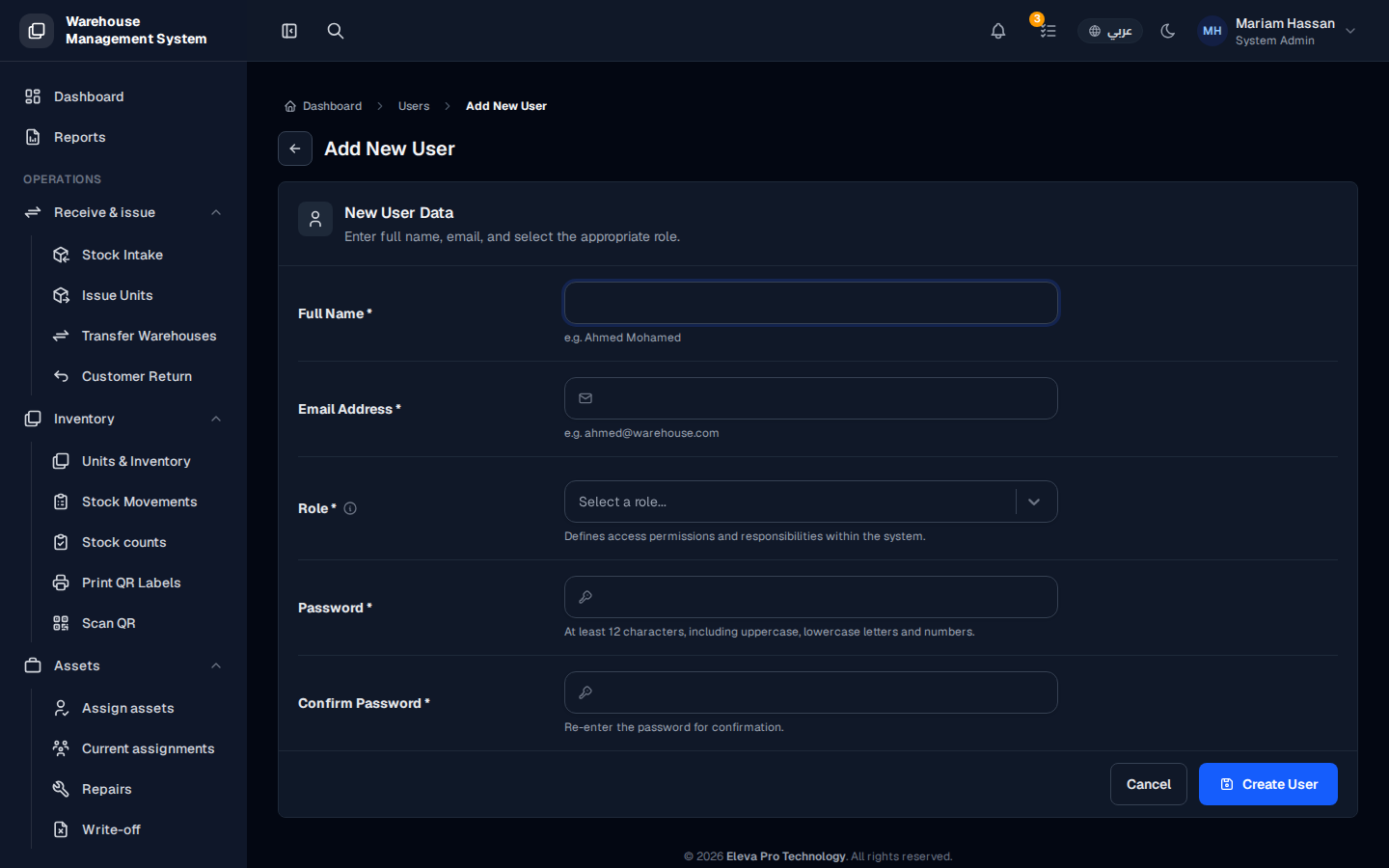Click Dashboard breadcrumb link
1389x868 pixels.
[x=323, y=106]
